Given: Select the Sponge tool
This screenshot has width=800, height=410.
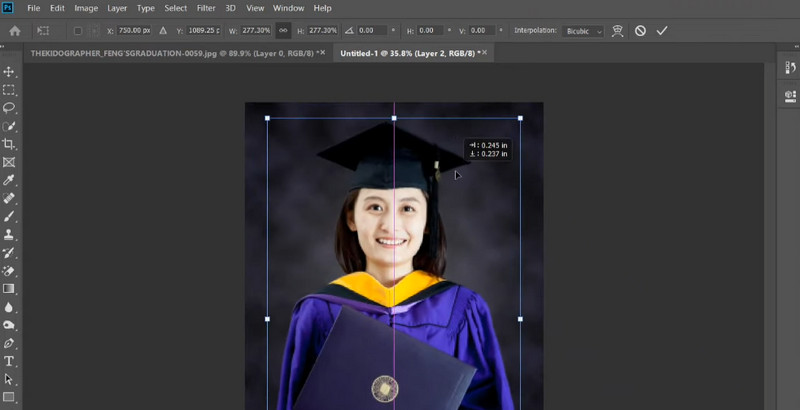Looking at the screenshot, I should 9,325.
